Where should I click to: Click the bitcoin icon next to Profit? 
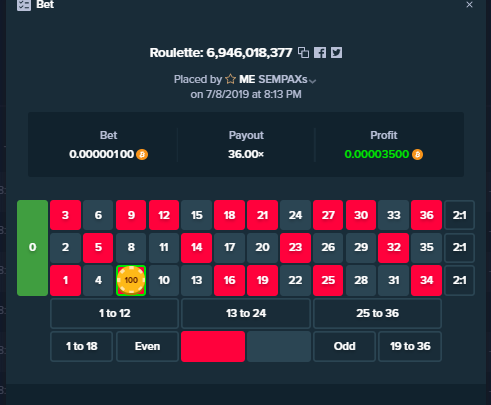pyautogui.click(x=417, y=155)
